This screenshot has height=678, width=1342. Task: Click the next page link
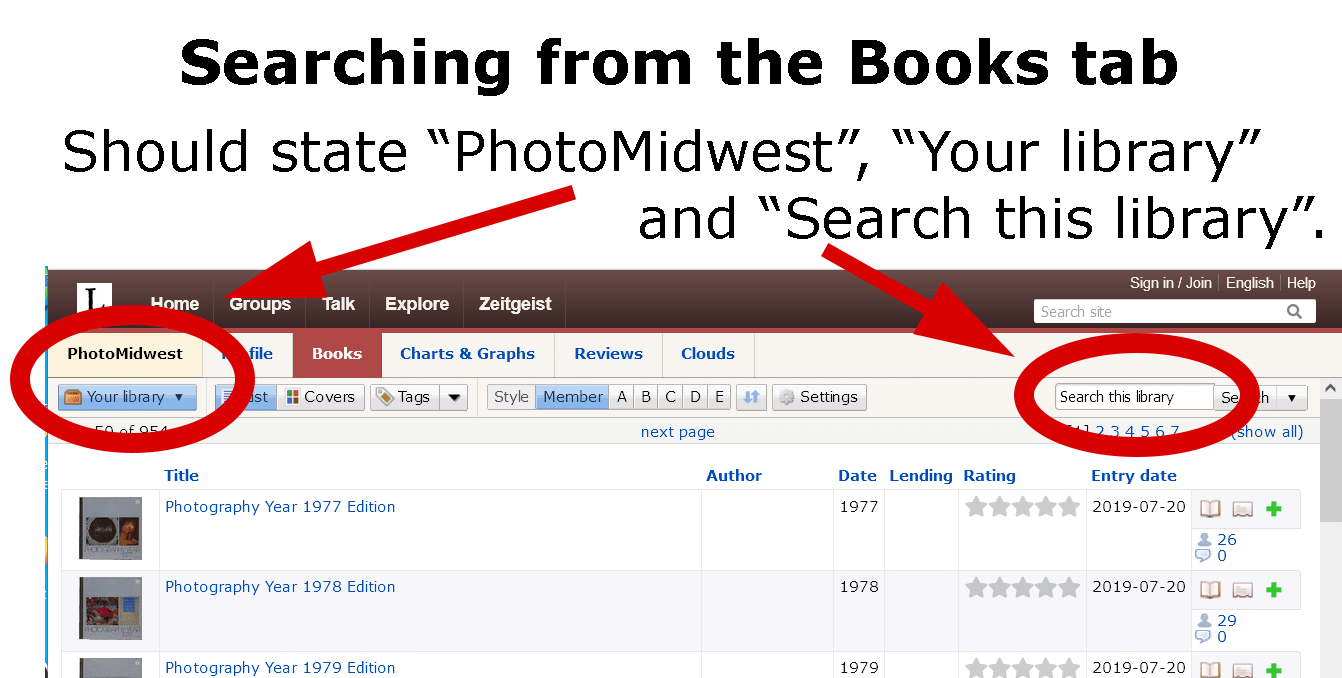click(x=678, y=432)
